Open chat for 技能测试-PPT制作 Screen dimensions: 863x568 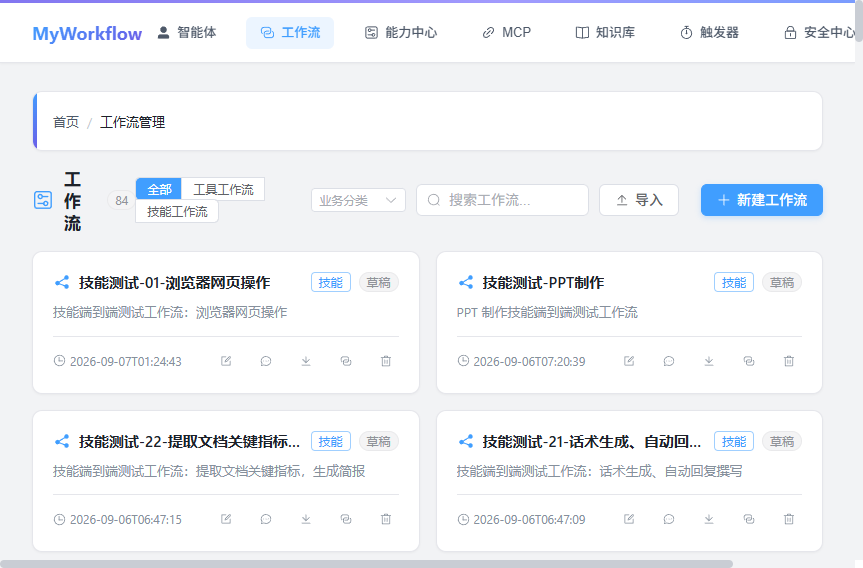pyautogui.click(x=669, y=361)
